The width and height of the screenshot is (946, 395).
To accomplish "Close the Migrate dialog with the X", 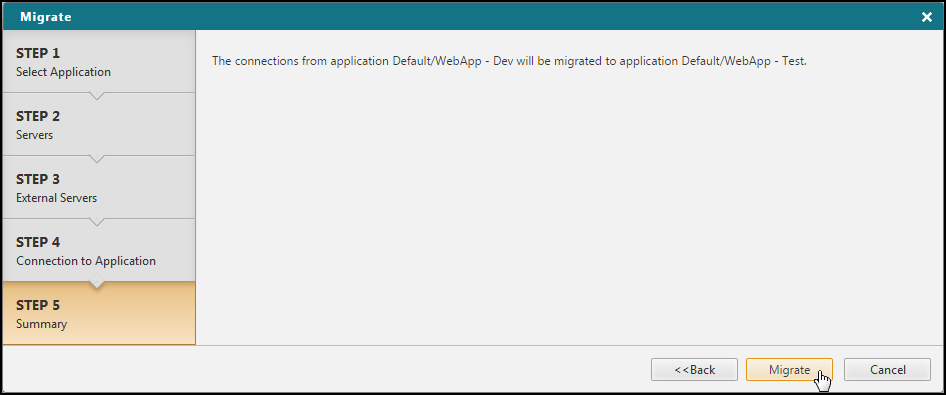I will tap(927, 17).
